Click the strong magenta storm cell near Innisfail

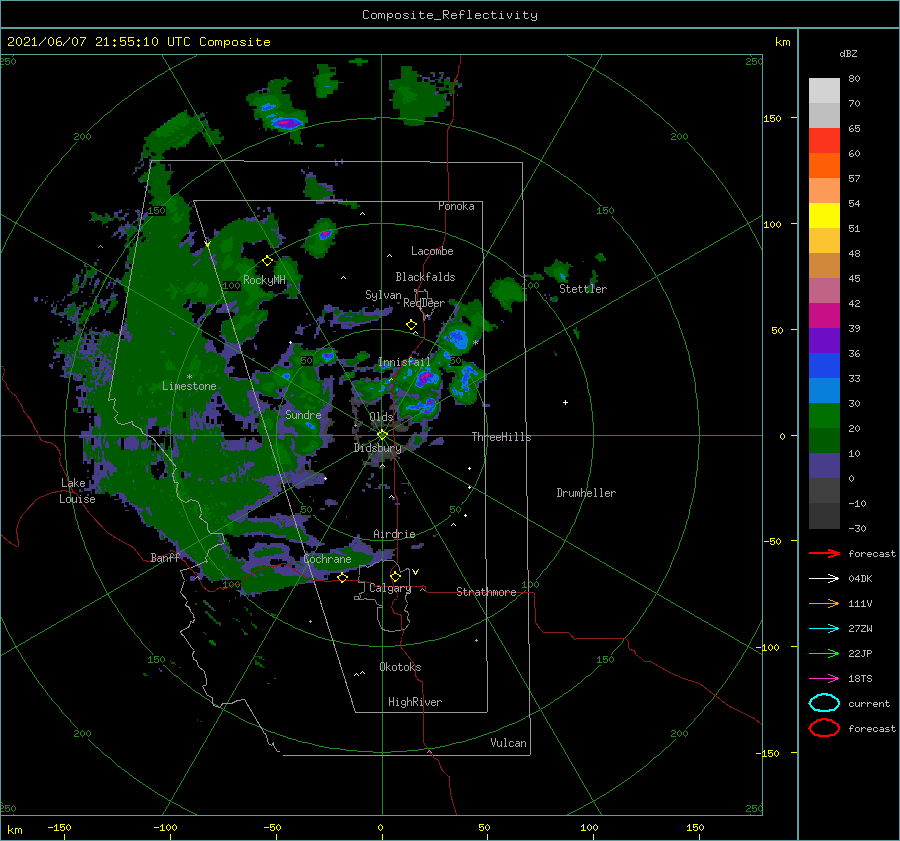pyautogui.click(x=425, y=378)
